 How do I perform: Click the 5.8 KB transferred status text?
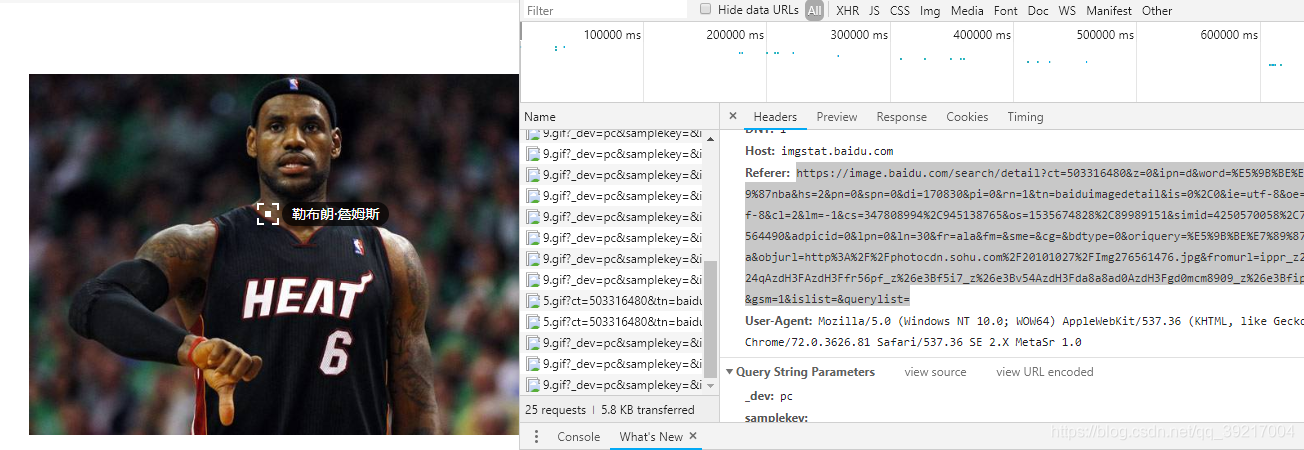[x=648, y=410]
